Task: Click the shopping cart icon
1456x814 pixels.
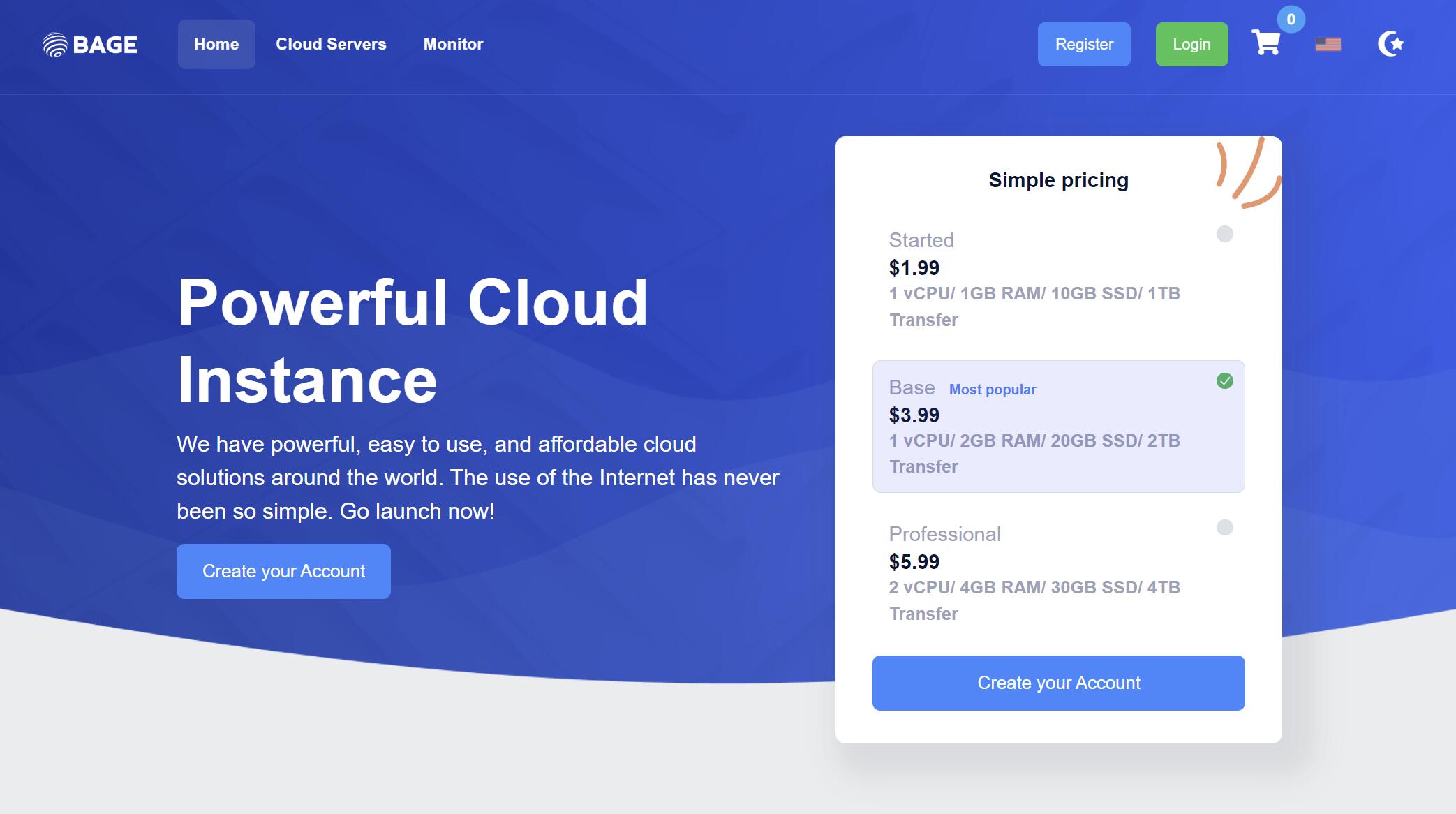Action: point(1266,43)
